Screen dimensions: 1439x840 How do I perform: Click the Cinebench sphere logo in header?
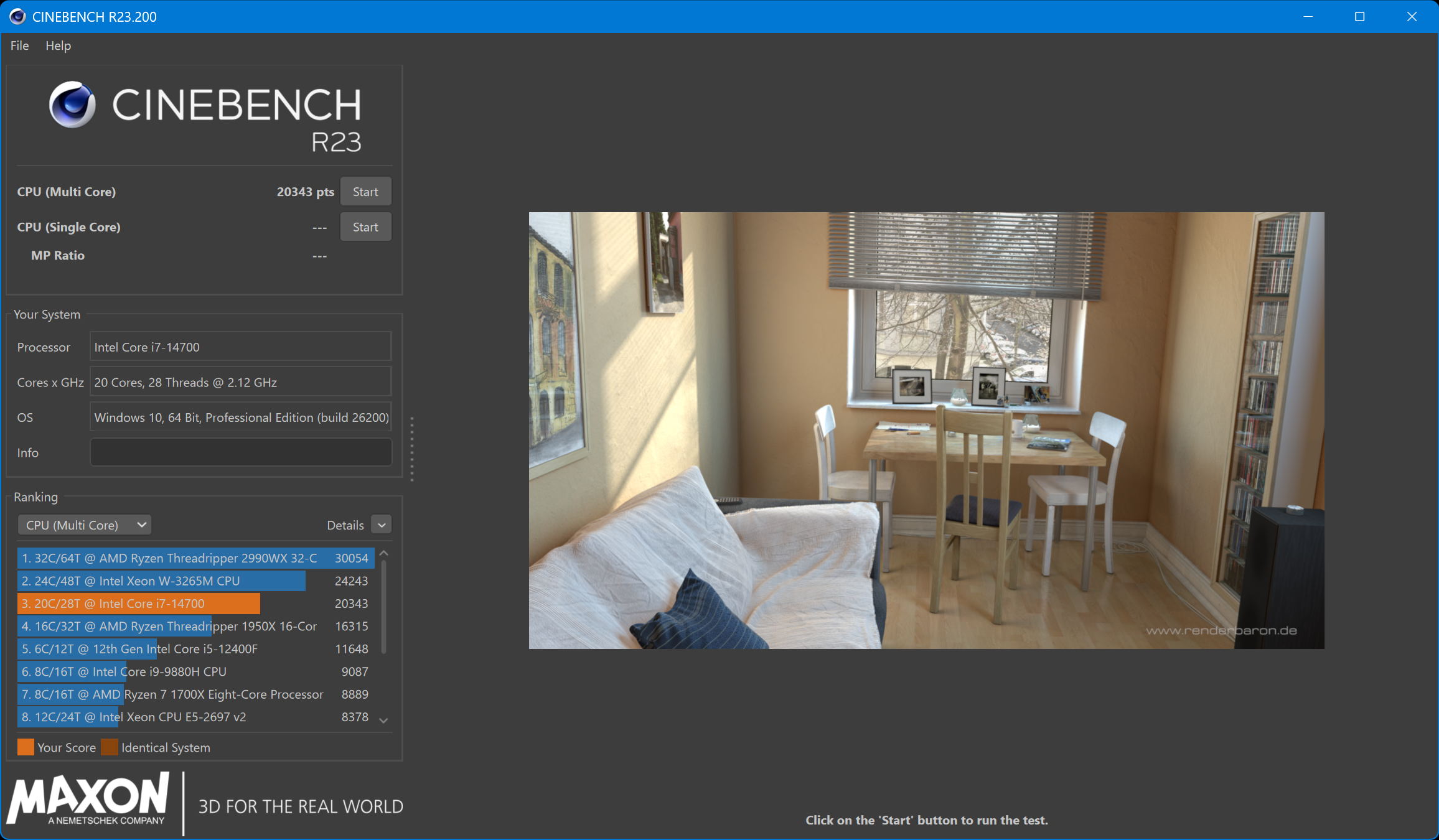click(72, 105)
